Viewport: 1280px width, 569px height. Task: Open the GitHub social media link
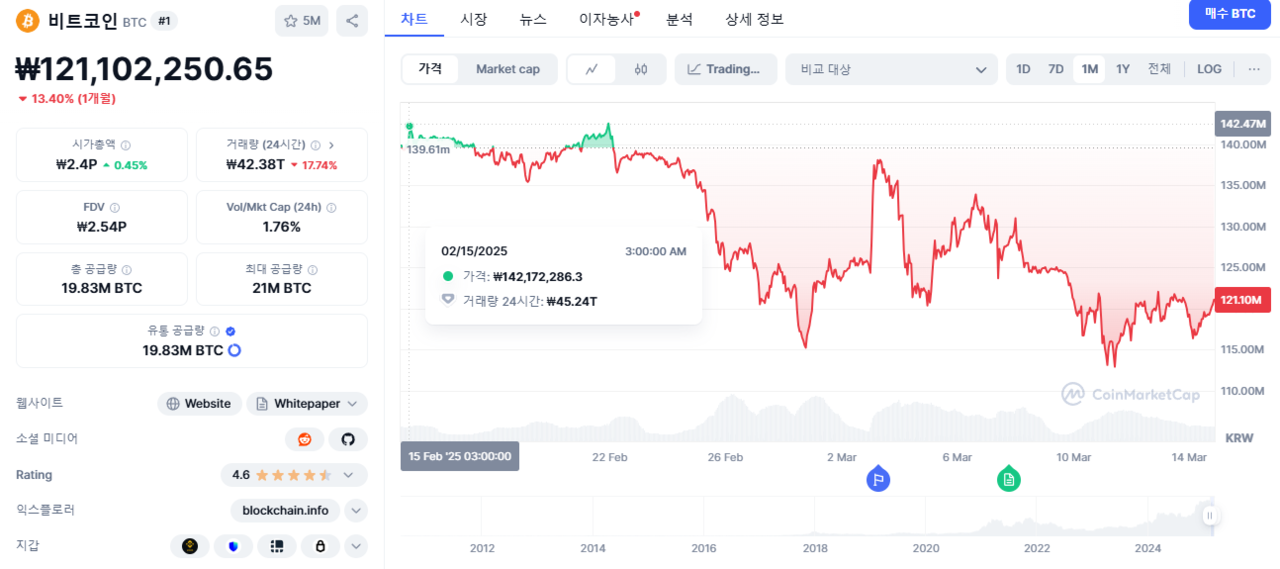348,439
